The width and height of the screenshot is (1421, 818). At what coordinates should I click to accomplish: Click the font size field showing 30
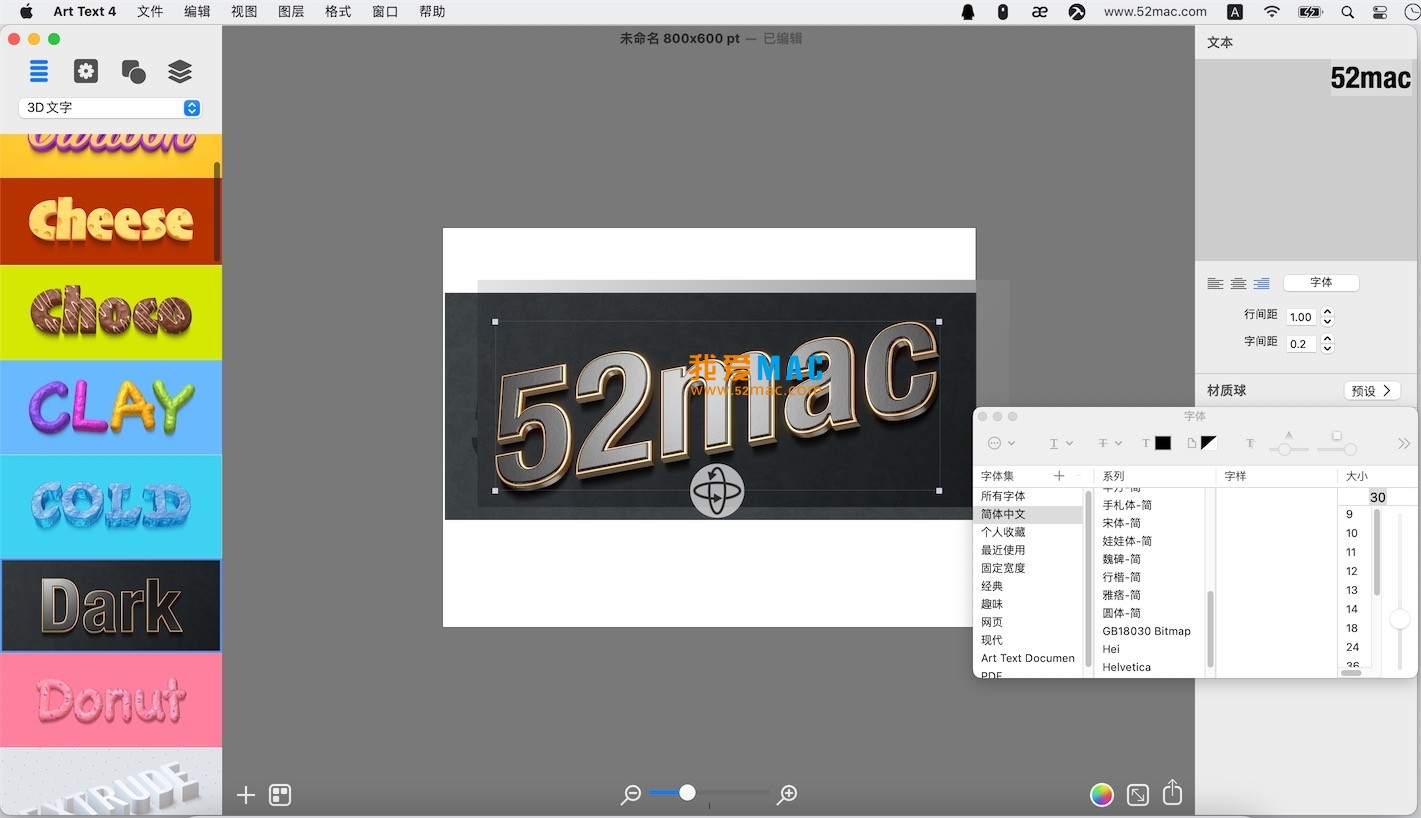(x=1378, y=497)
